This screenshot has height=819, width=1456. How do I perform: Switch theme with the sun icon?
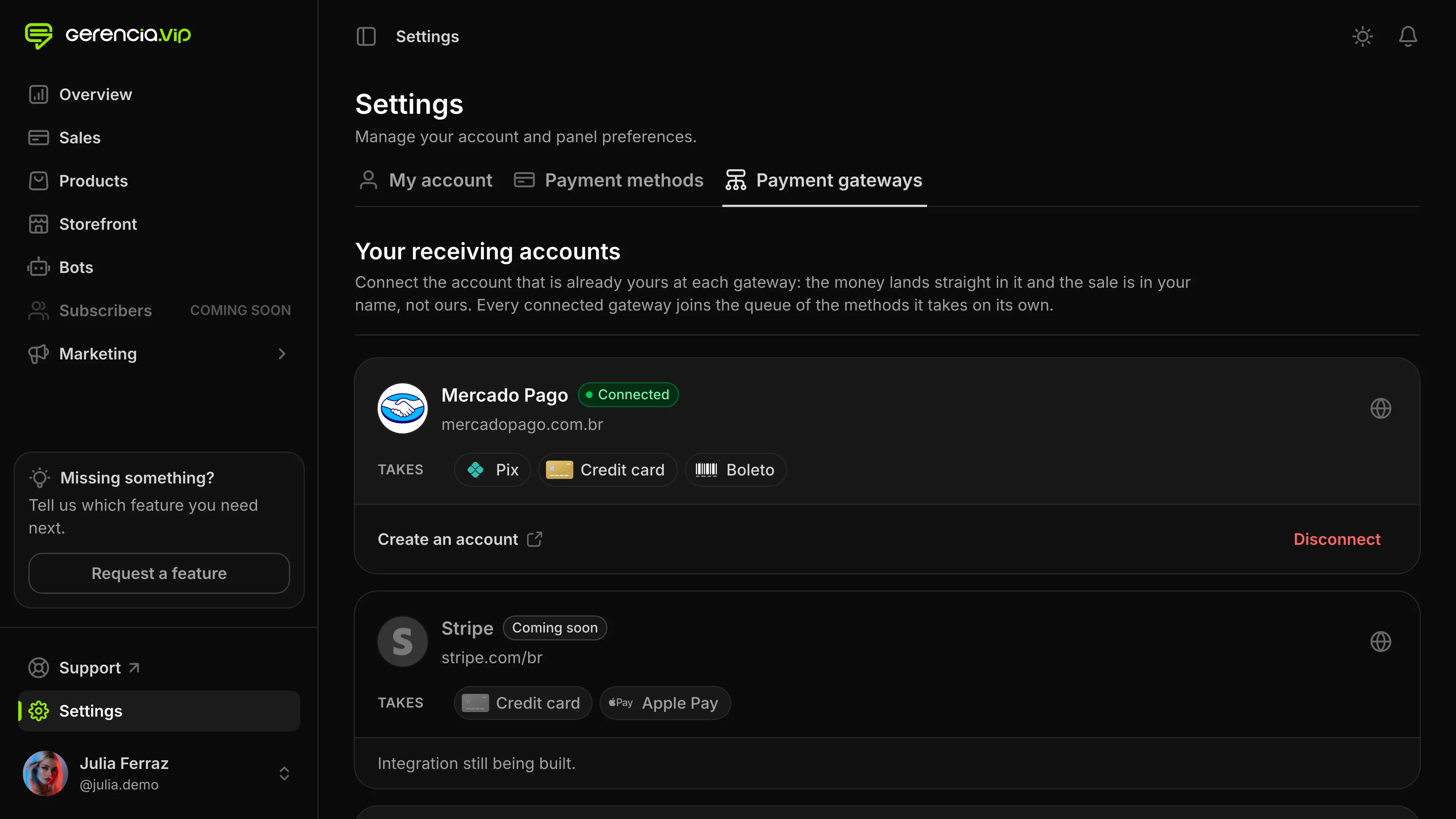tap(1363, 37)
